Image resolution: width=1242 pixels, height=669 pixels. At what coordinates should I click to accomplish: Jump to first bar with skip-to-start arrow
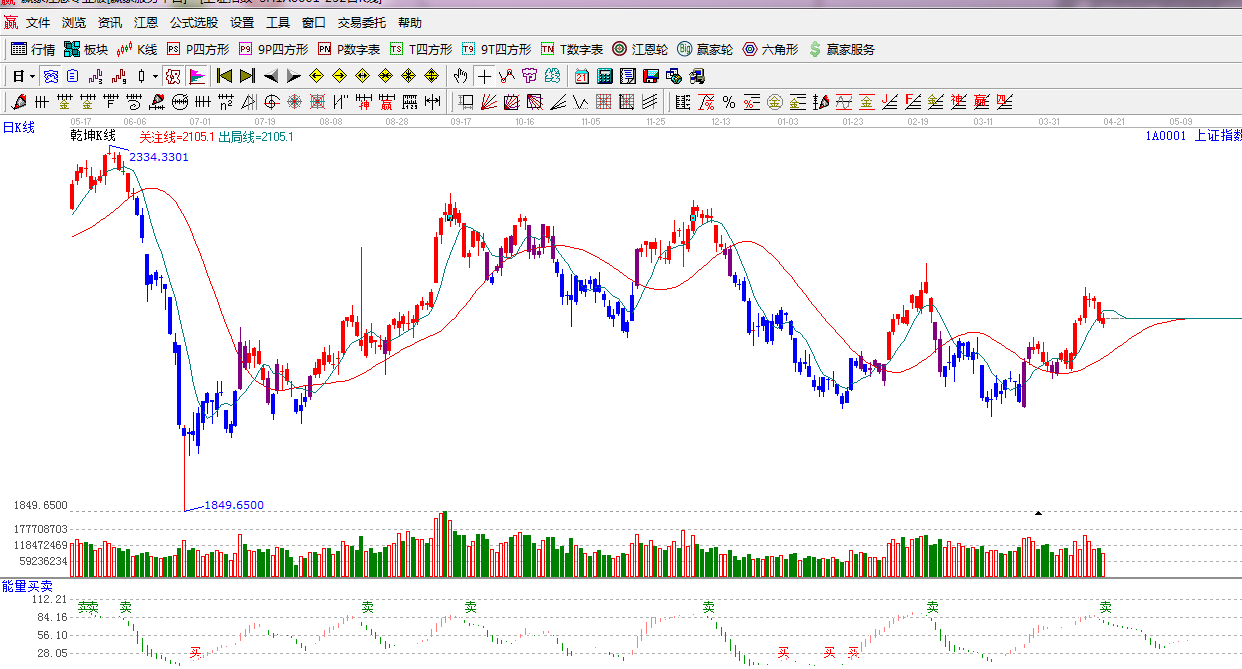225,76
